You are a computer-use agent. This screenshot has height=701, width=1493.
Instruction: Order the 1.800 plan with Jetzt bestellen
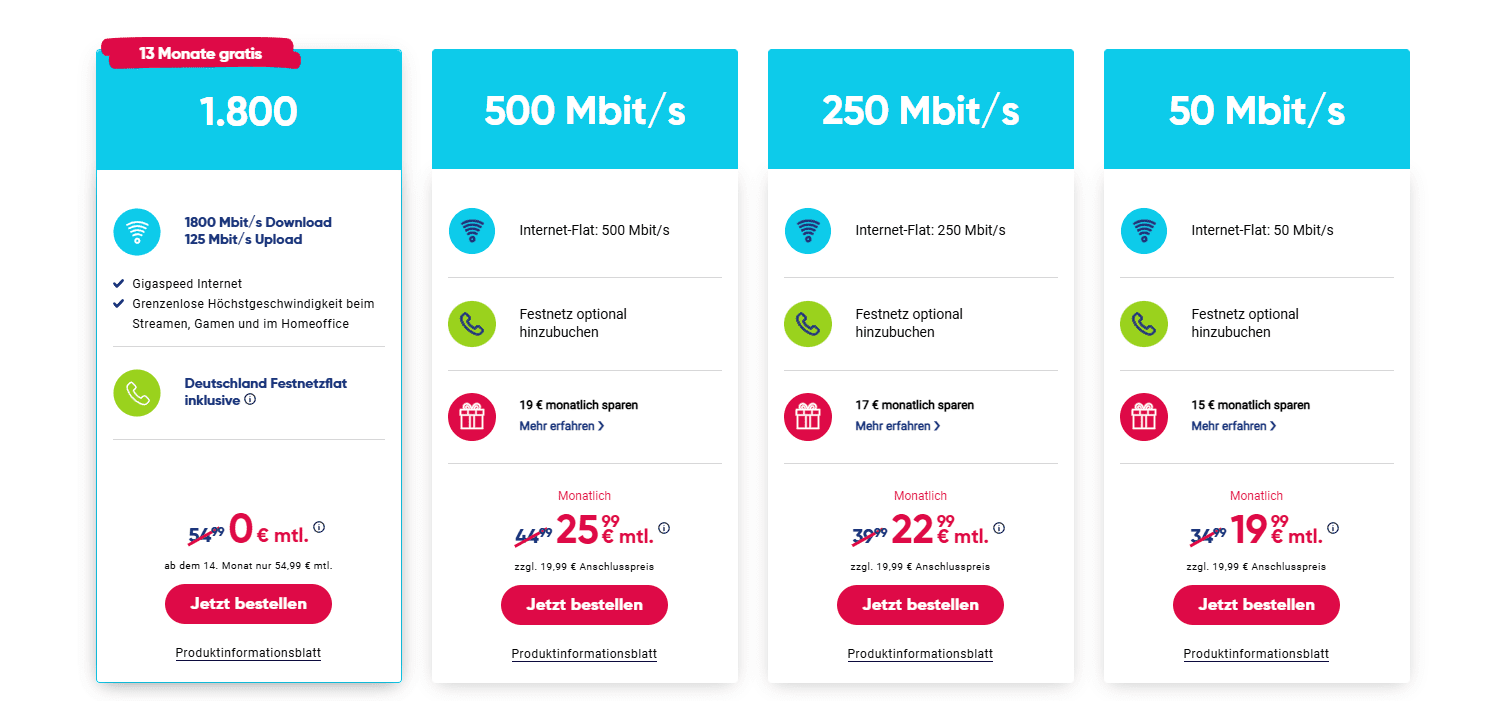(x=248, y=604)
